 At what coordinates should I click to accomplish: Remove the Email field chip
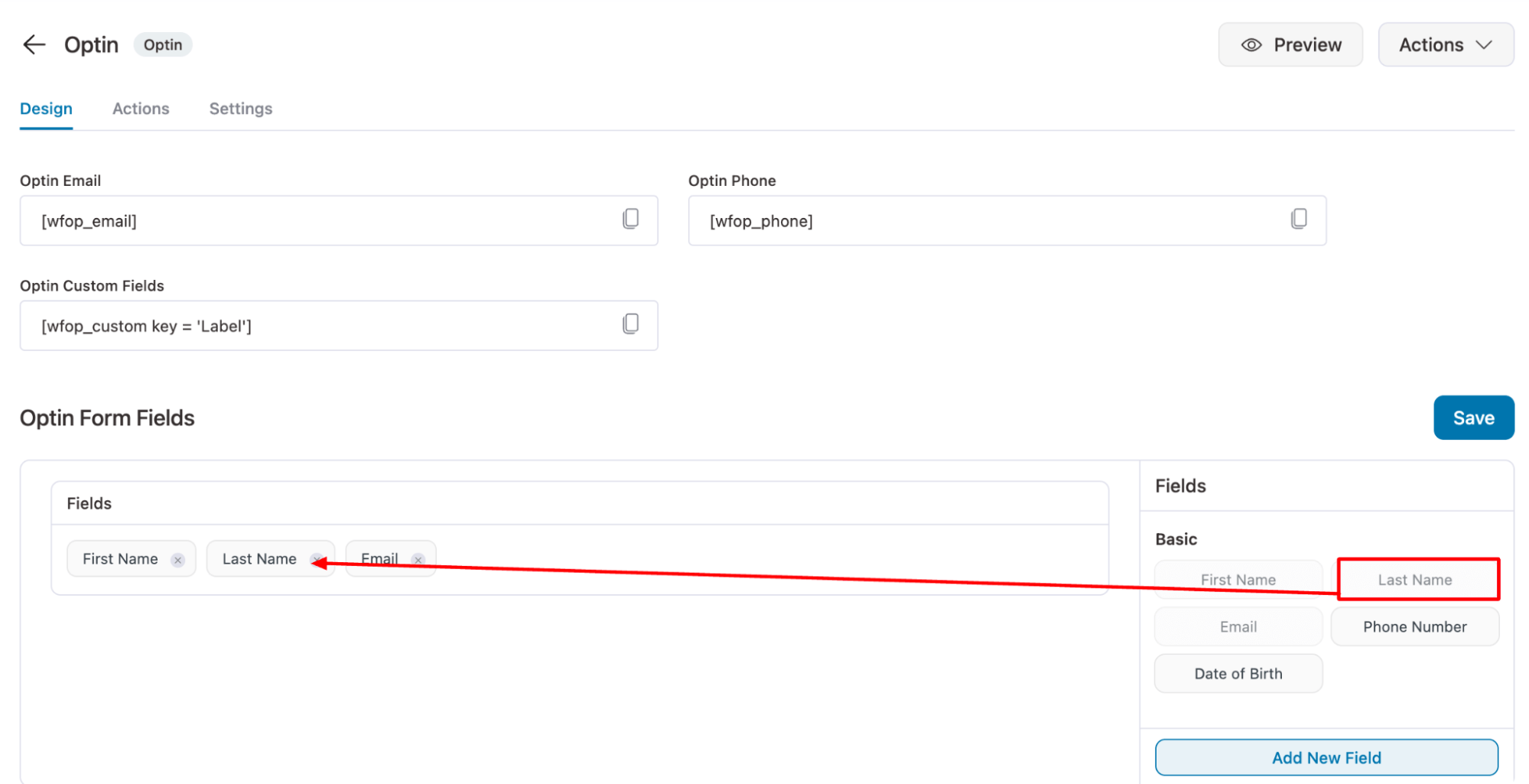[x=418, y=559]
